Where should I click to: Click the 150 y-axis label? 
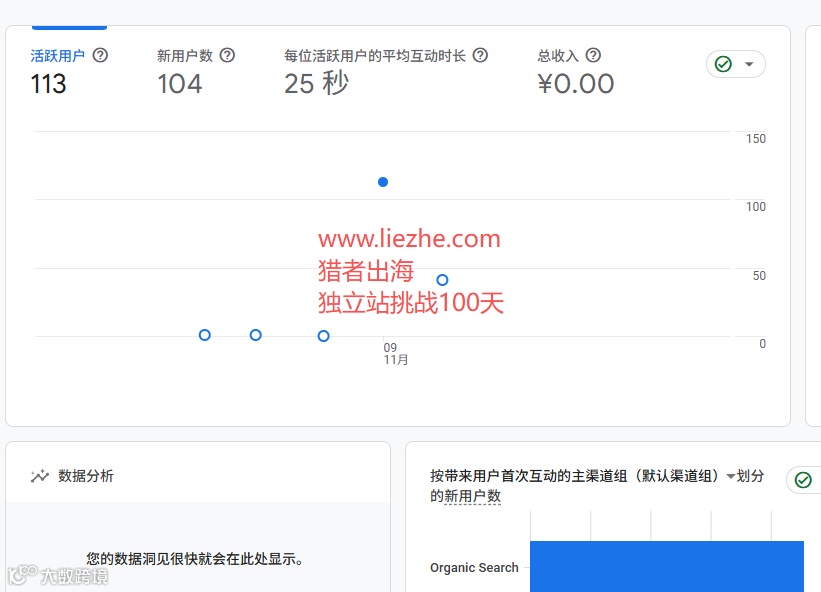pos(756,139)
